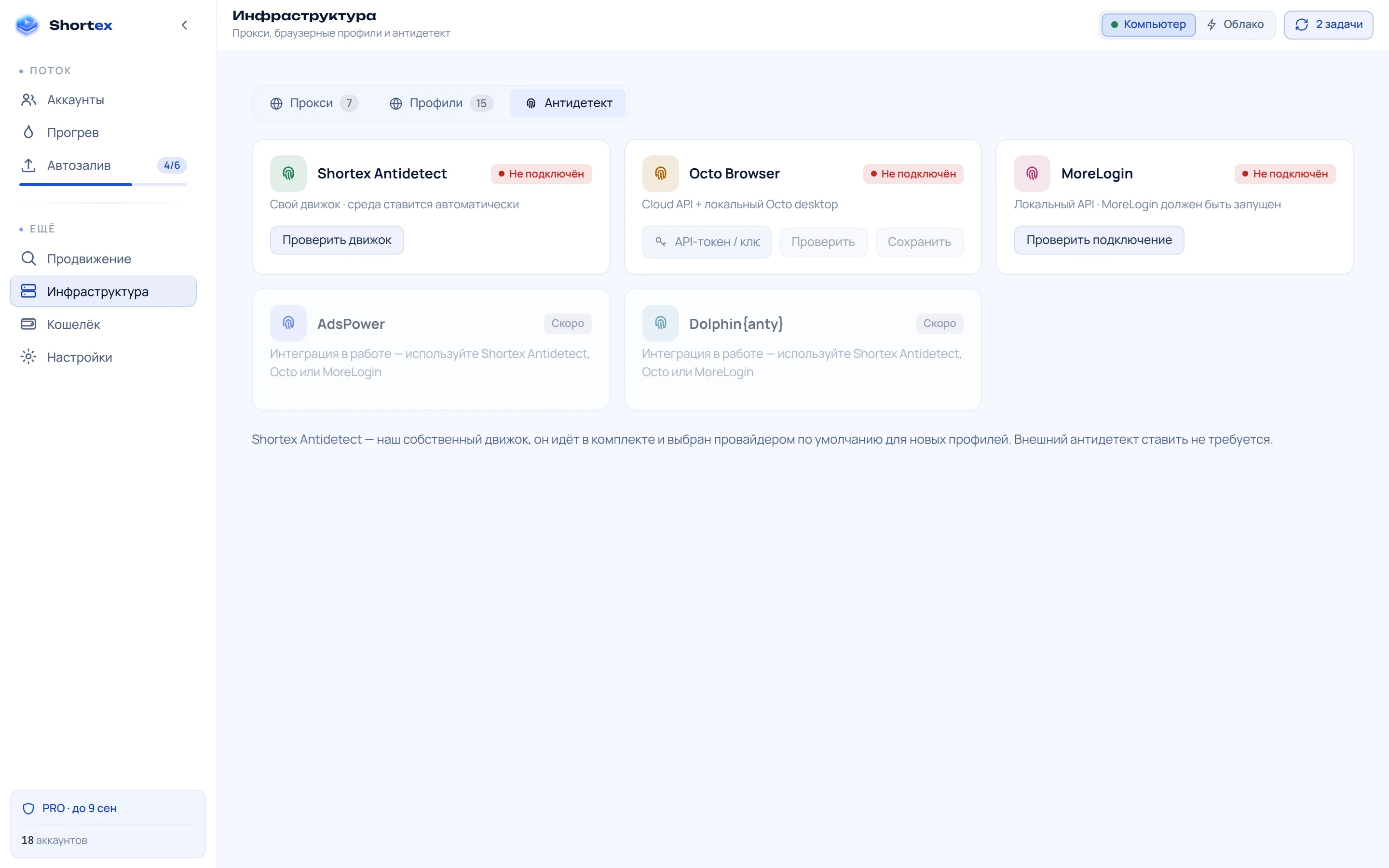1389x868 pixels.
Task: Click Проверить подключение for MoreLogin
Action: pos(1099,240)
